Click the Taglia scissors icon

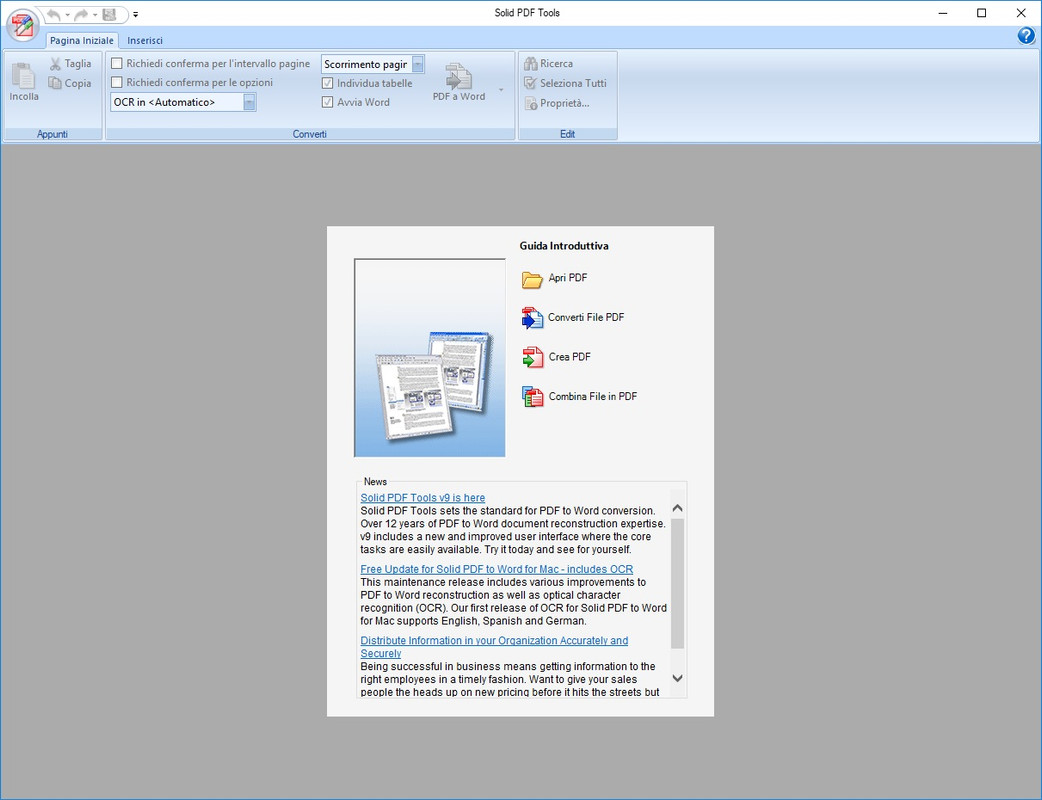pos(55,64)
